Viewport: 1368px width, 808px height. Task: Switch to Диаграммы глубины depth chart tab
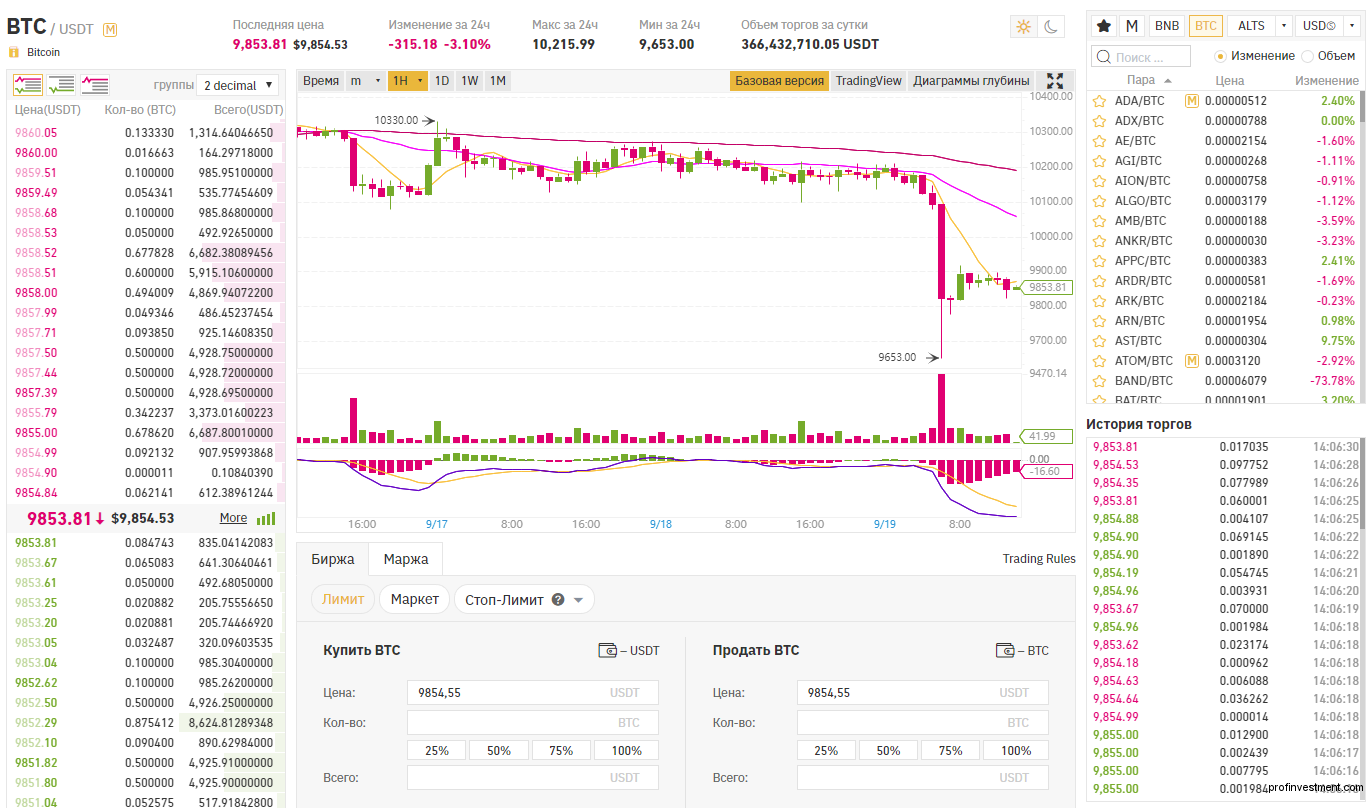pyautogui.click(x=971, y=81)
